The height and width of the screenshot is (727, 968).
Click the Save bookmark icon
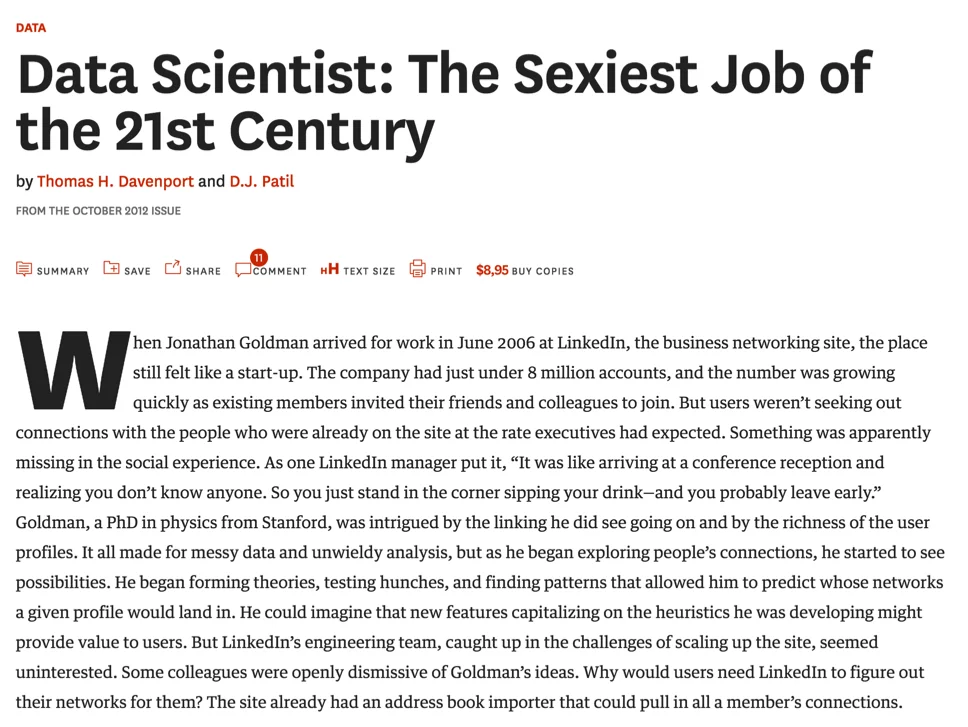pos(112,268)
